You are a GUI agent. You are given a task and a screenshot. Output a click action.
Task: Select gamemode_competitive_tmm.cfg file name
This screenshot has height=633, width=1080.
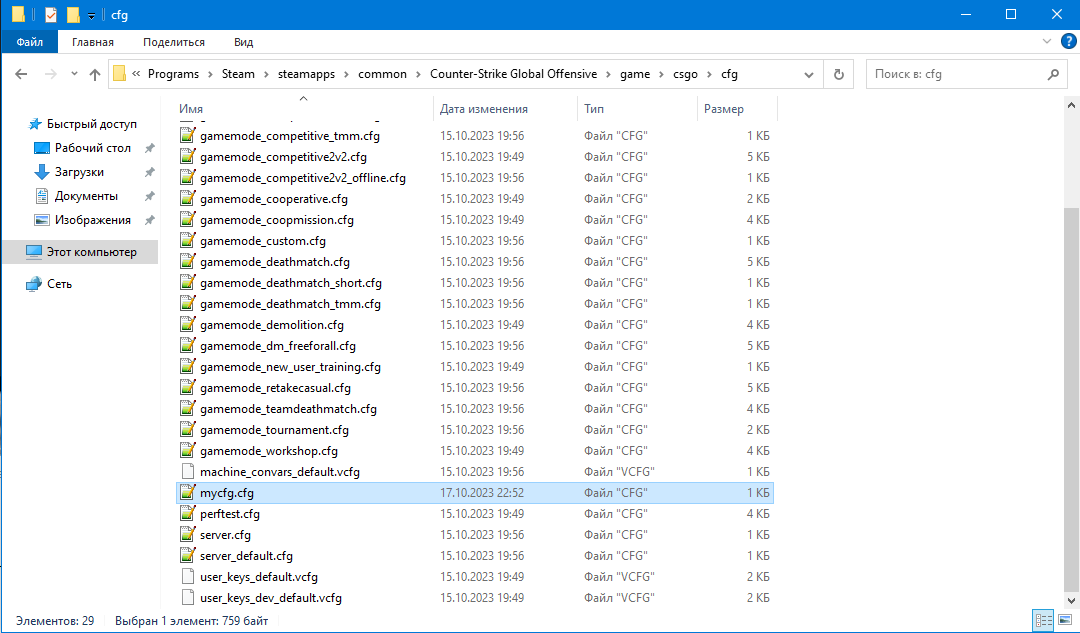(x=290, y=136)
